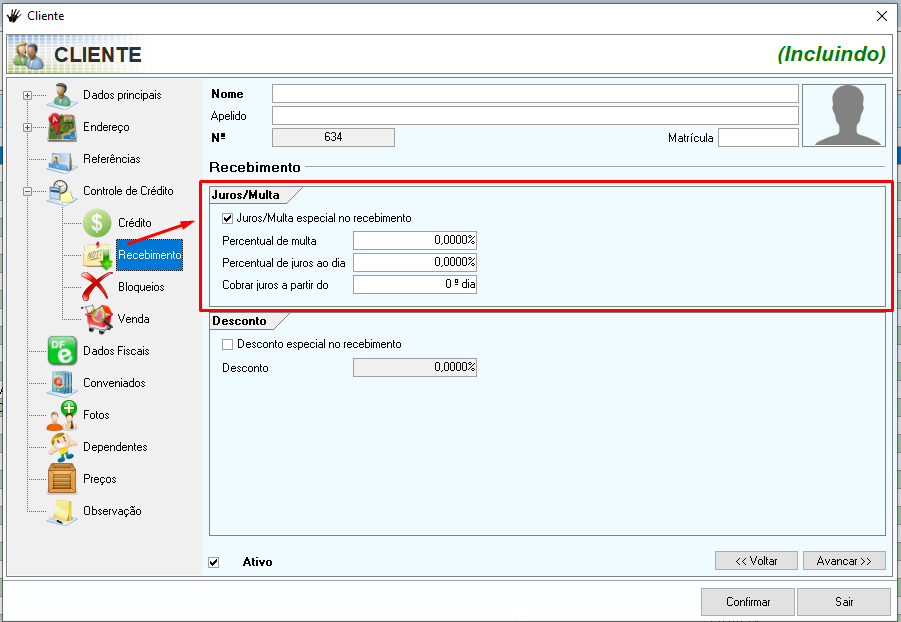The image size is (901, 622).
Task: Select Conveniados in the sidebar tree
Action: [114, 383]
